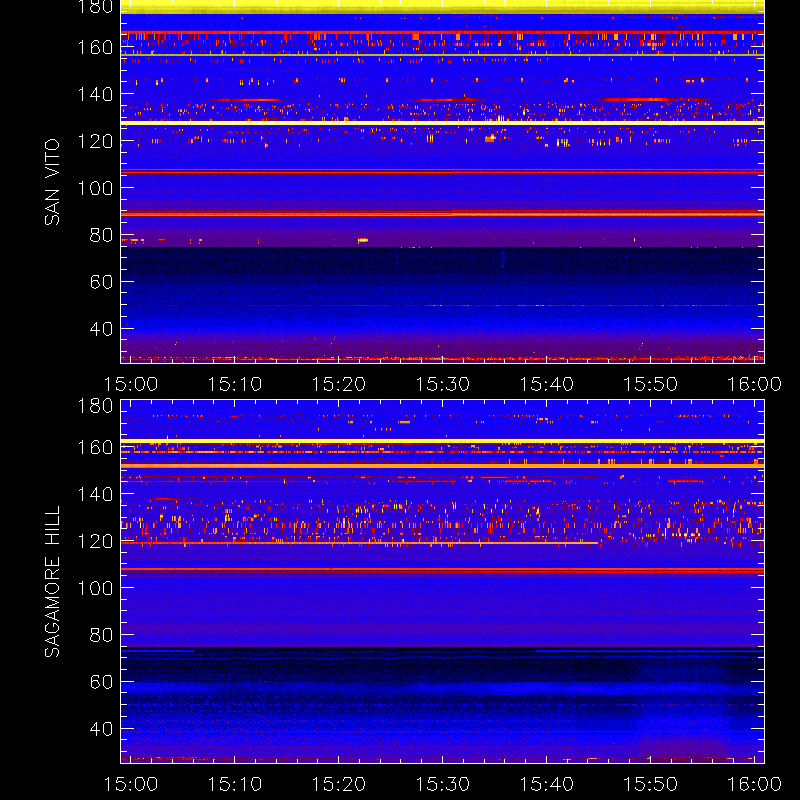This screenshot has height=800, width=800.
Task: Click 15:40 time label under San Vito plot
Action: 547,384
